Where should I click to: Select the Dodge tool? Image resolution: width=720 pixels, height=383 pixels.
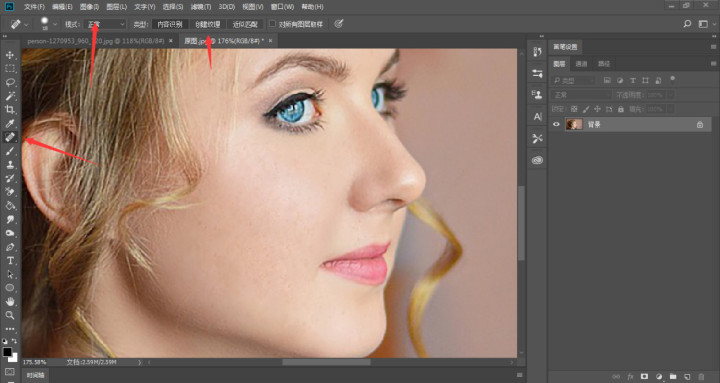pyautogui.click(x=10, y=233)
